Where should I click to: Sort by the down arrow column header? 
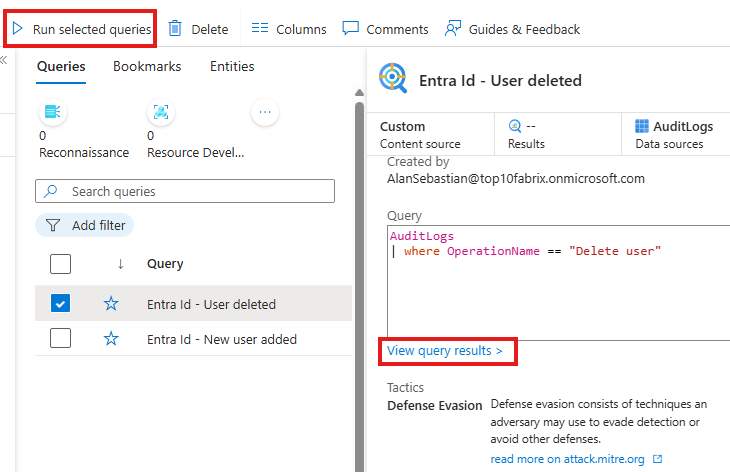pyautogui.click(x=121, y=264)
